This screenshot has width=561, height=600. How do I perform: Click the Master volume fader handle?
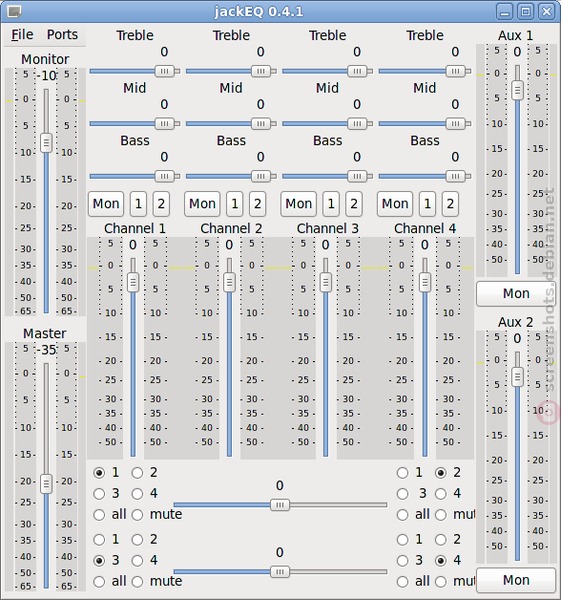46,484
